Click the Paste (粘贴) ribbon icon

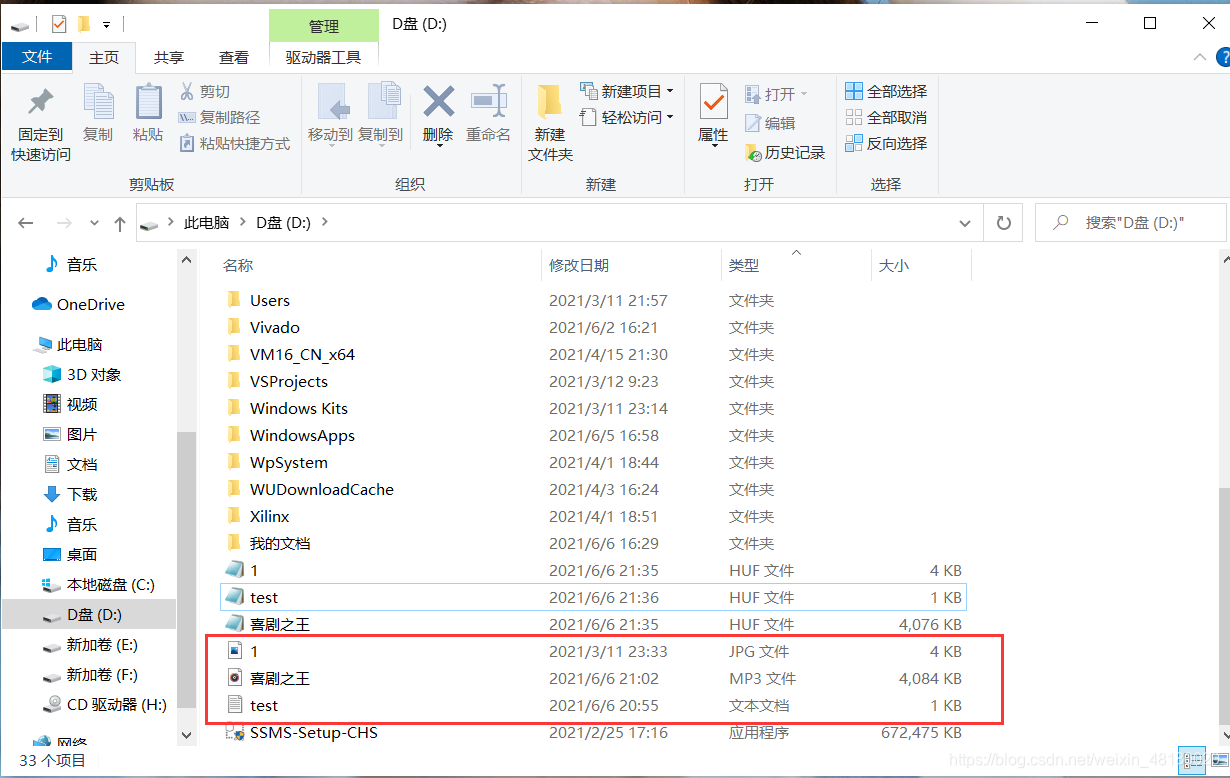click(x=148, y=102)
